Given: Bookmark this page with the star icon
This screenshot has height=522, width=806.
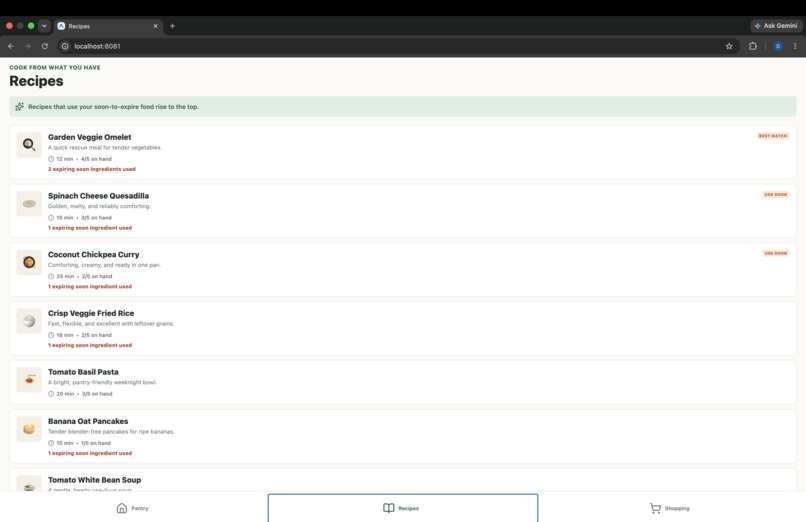Looking at the screenshot, I should point(729,46).
